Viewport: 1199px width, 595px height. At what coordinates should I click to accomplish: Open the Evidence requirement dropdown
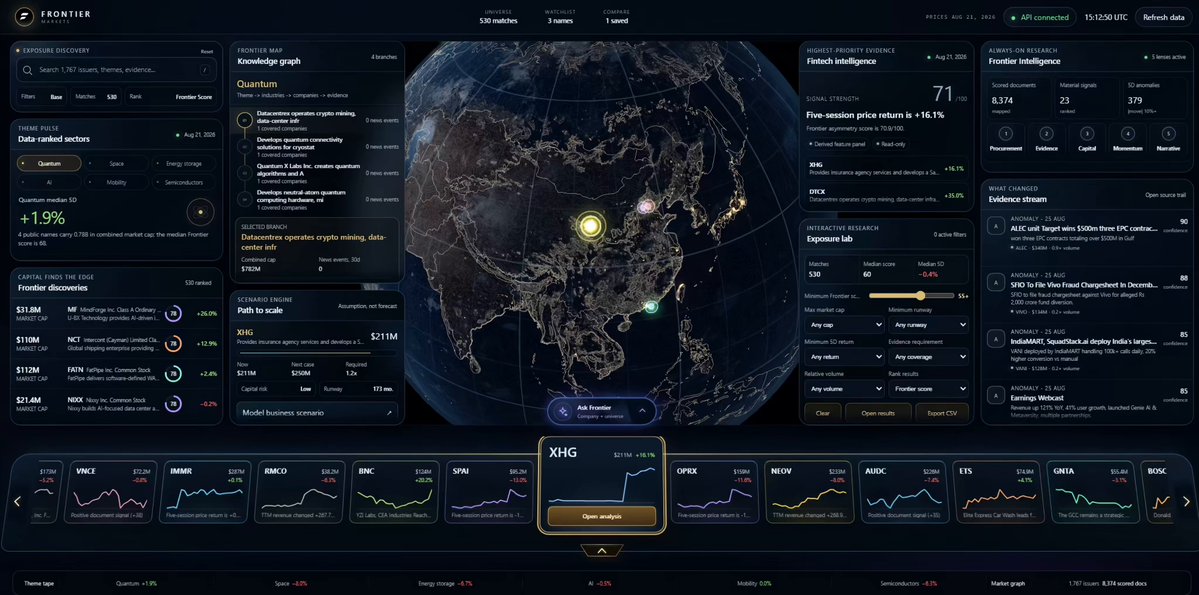tap(928, 357)
